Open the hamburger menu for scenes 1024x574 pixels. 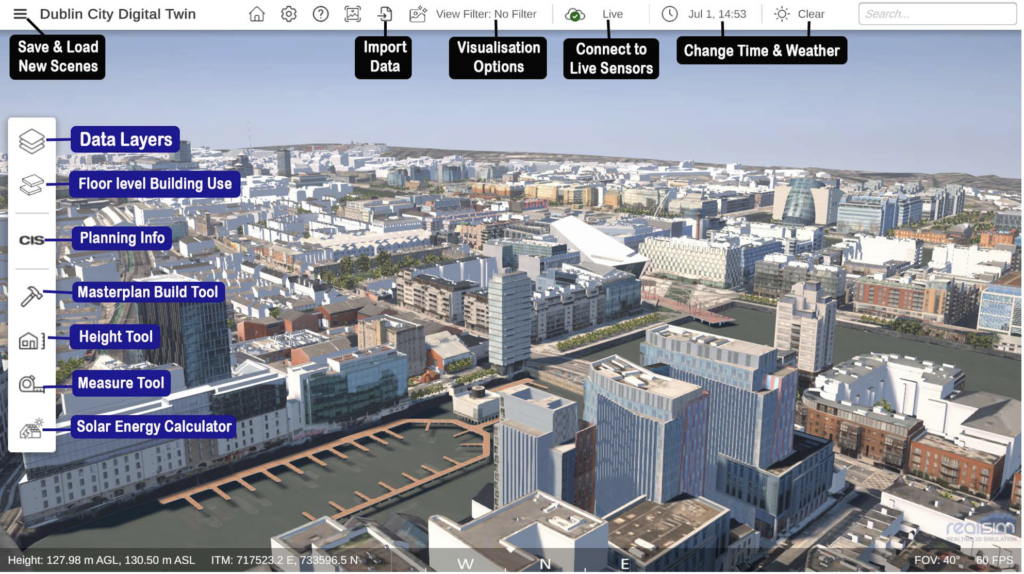coord(20,14)
